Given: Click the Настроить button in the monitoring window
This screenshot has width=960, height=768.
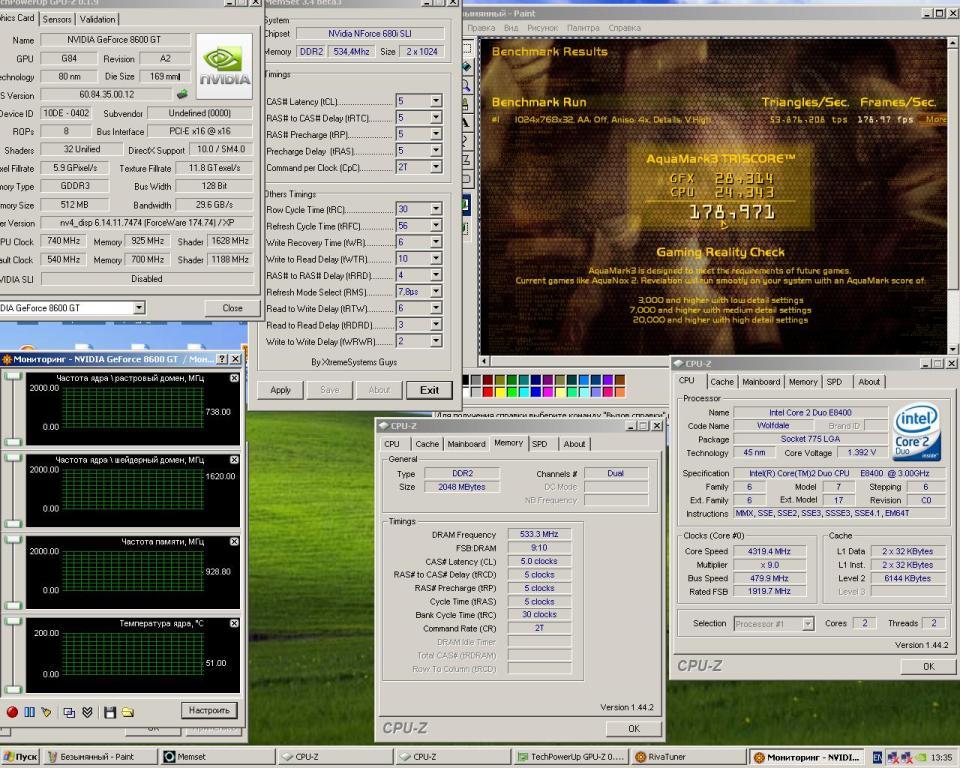Looking at the screenshot, I should (x=209, y=710).
